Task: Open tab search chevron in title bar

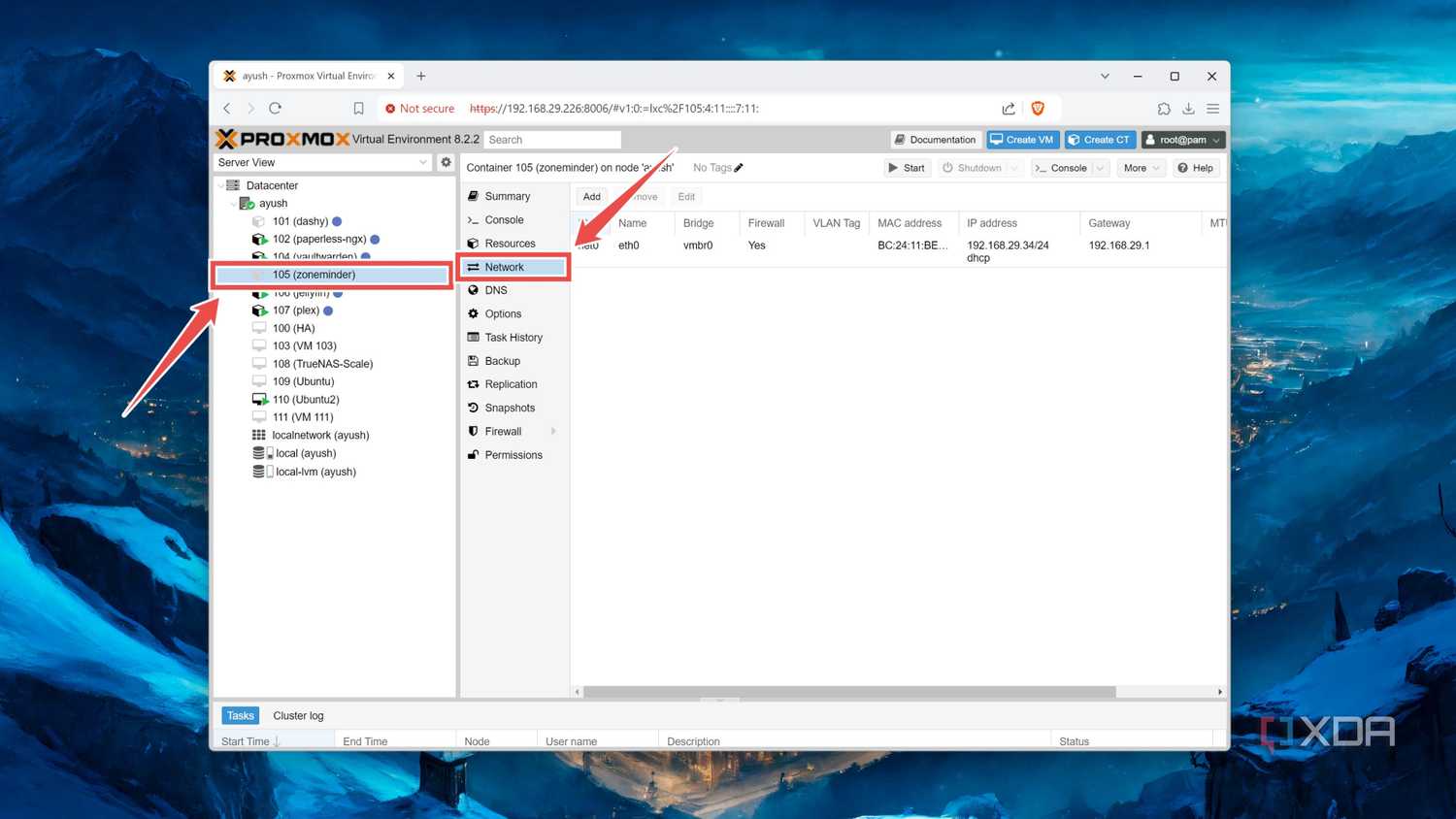Action: [1105, 76]
